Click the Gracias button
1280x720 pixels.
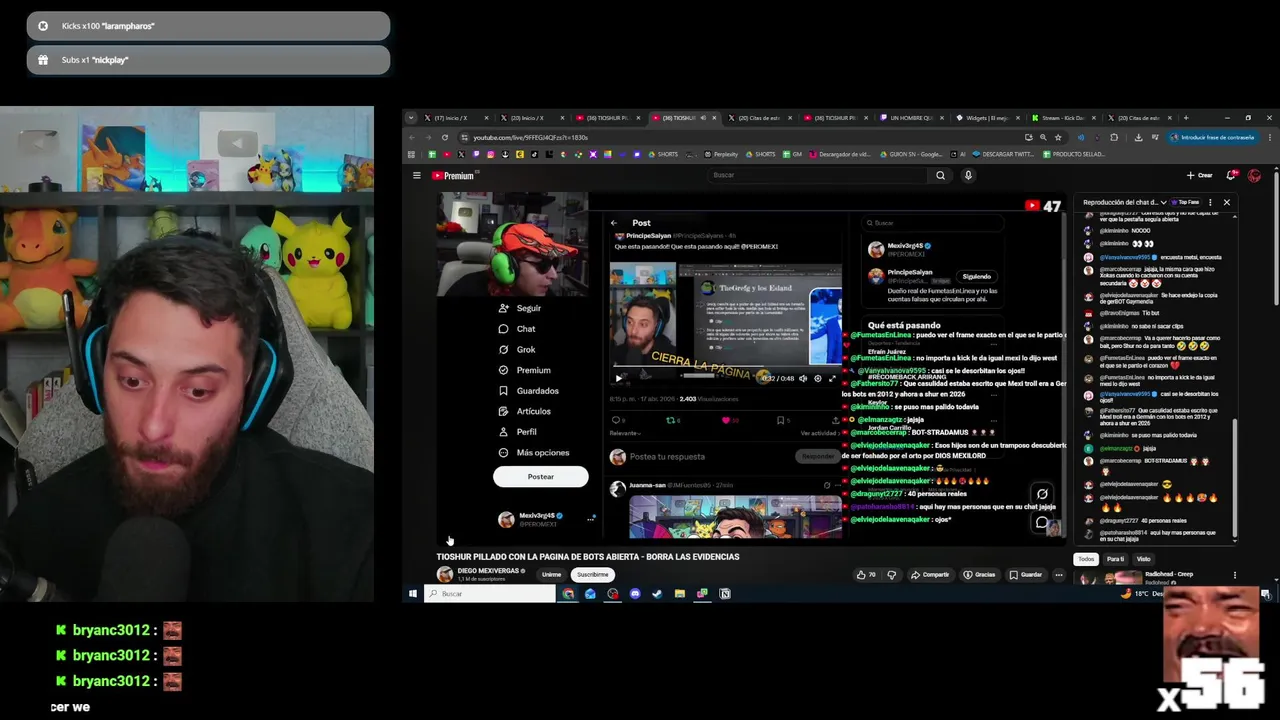coord(980,575)
